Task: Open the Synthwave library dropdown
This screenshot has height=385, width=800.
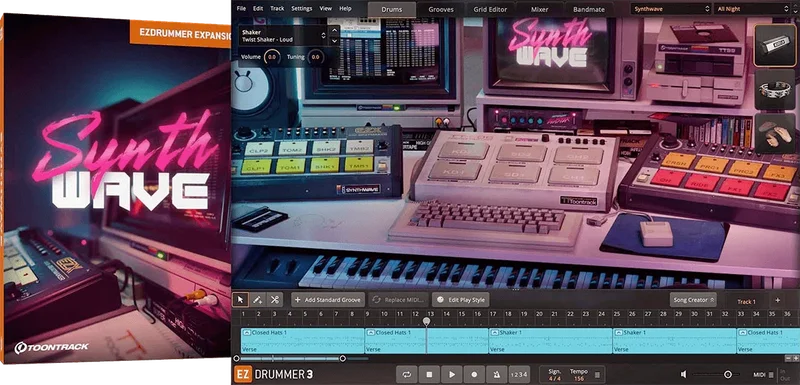Action: [x=671, y=9]
